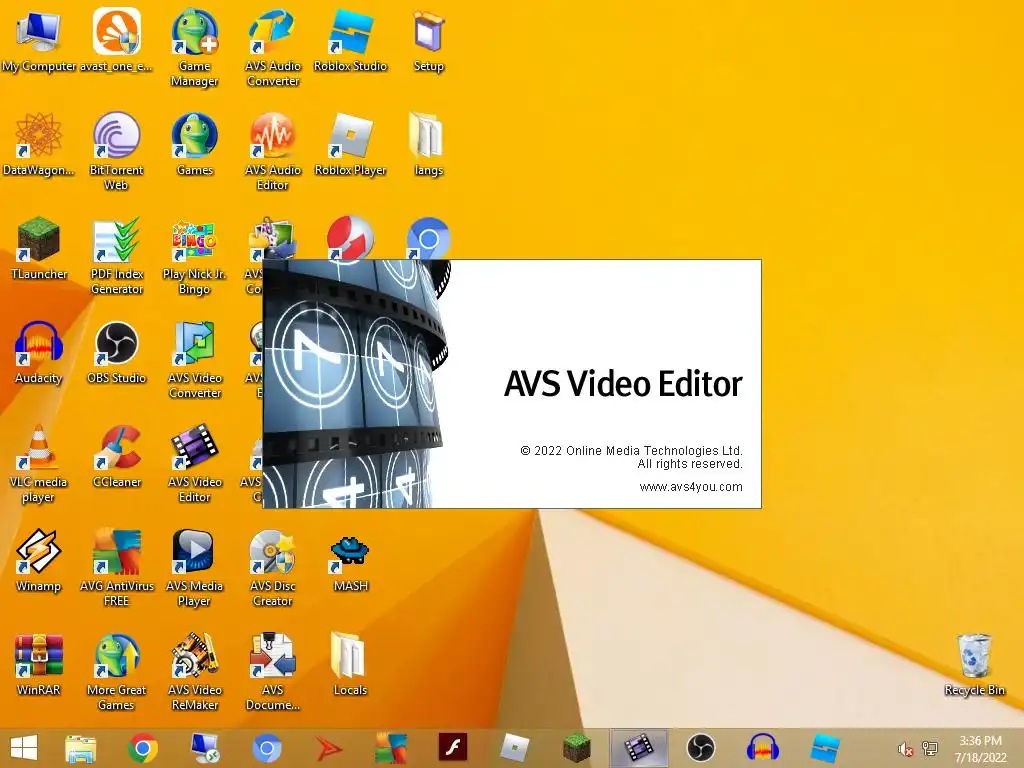Launch AVS Media Player shortcut
Viewport: 1024px width, 768px height.
coord(195,568)
